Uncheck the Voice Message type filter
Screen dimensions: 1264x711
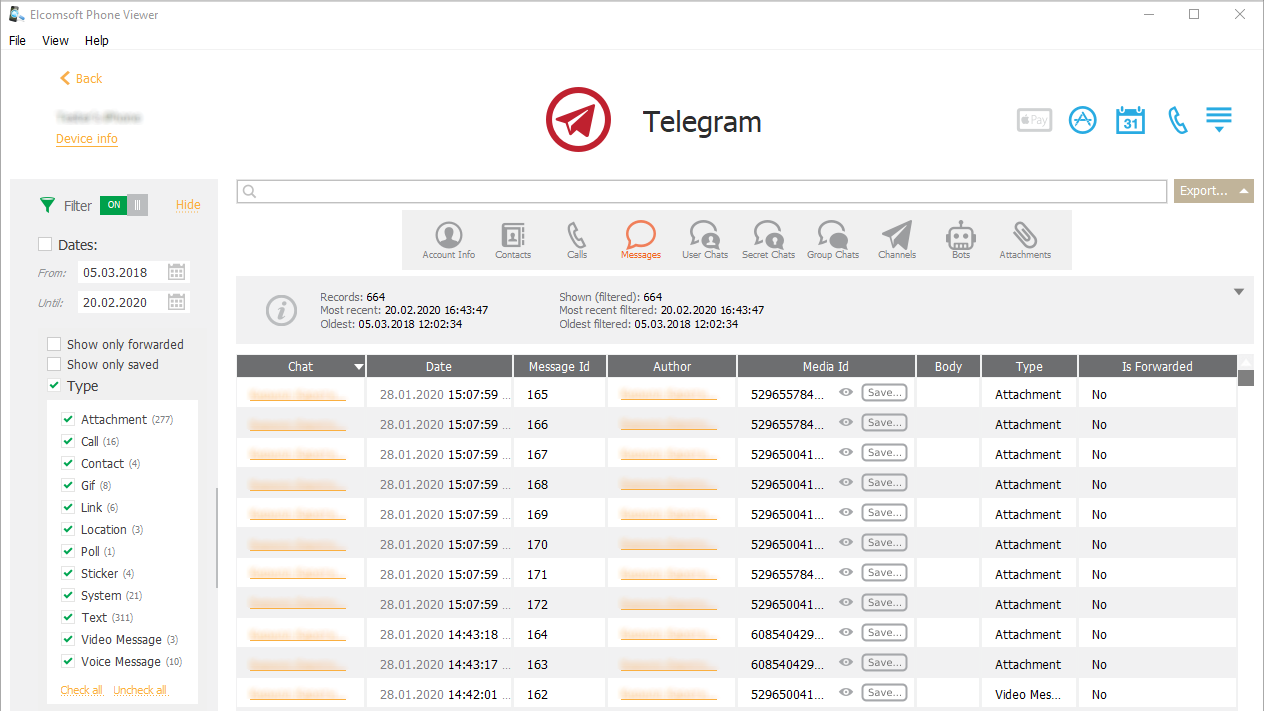tap(68, 661)
